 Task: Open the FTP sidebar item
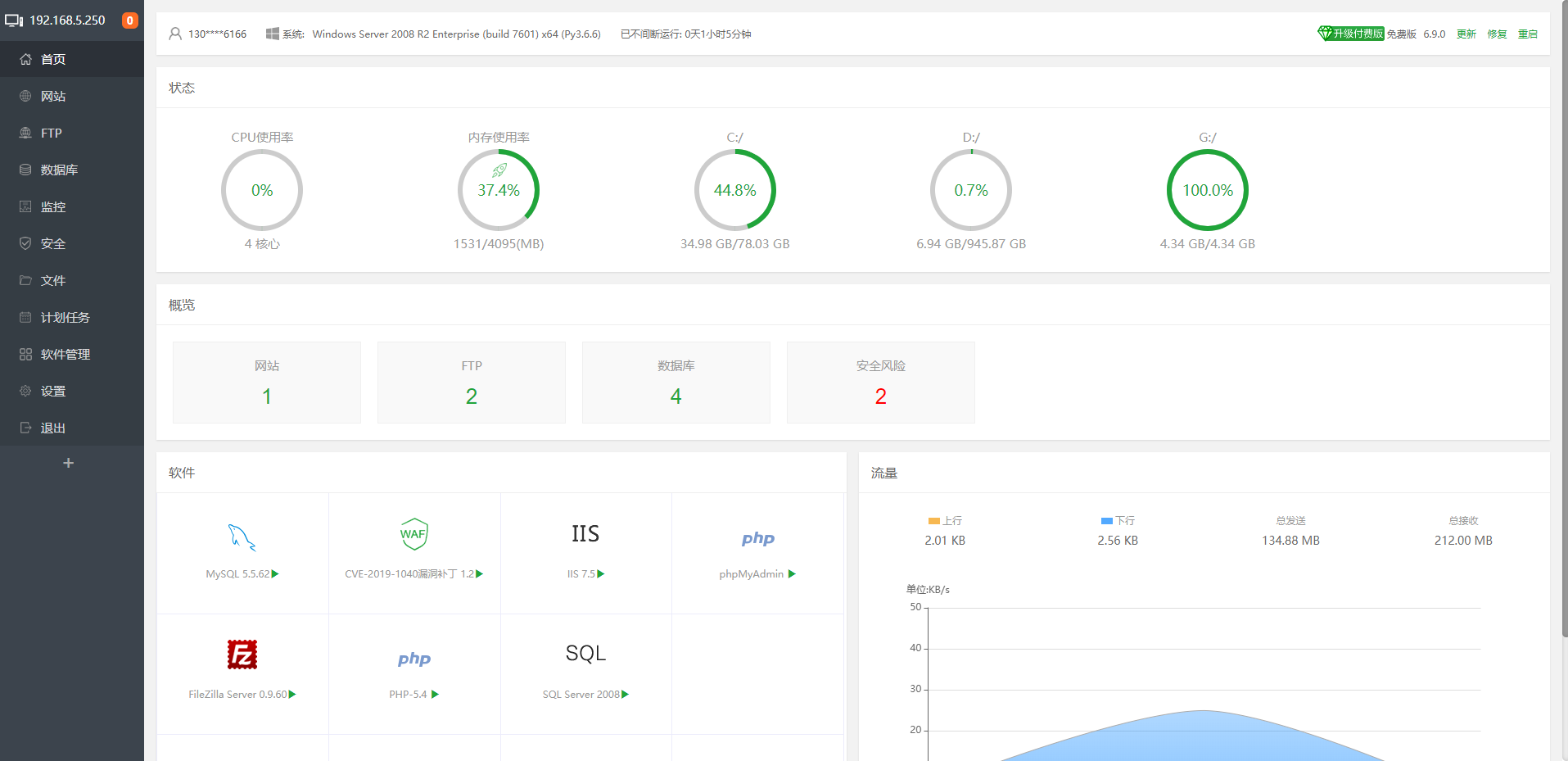pos(72,133)
